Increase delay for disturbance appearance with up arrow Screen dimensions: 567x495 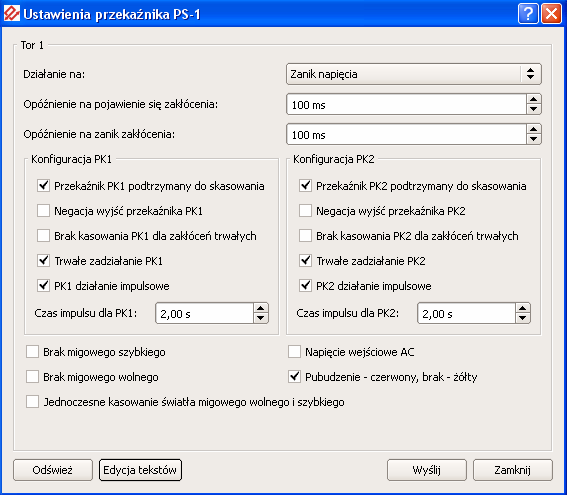click(x=534, y=99)
